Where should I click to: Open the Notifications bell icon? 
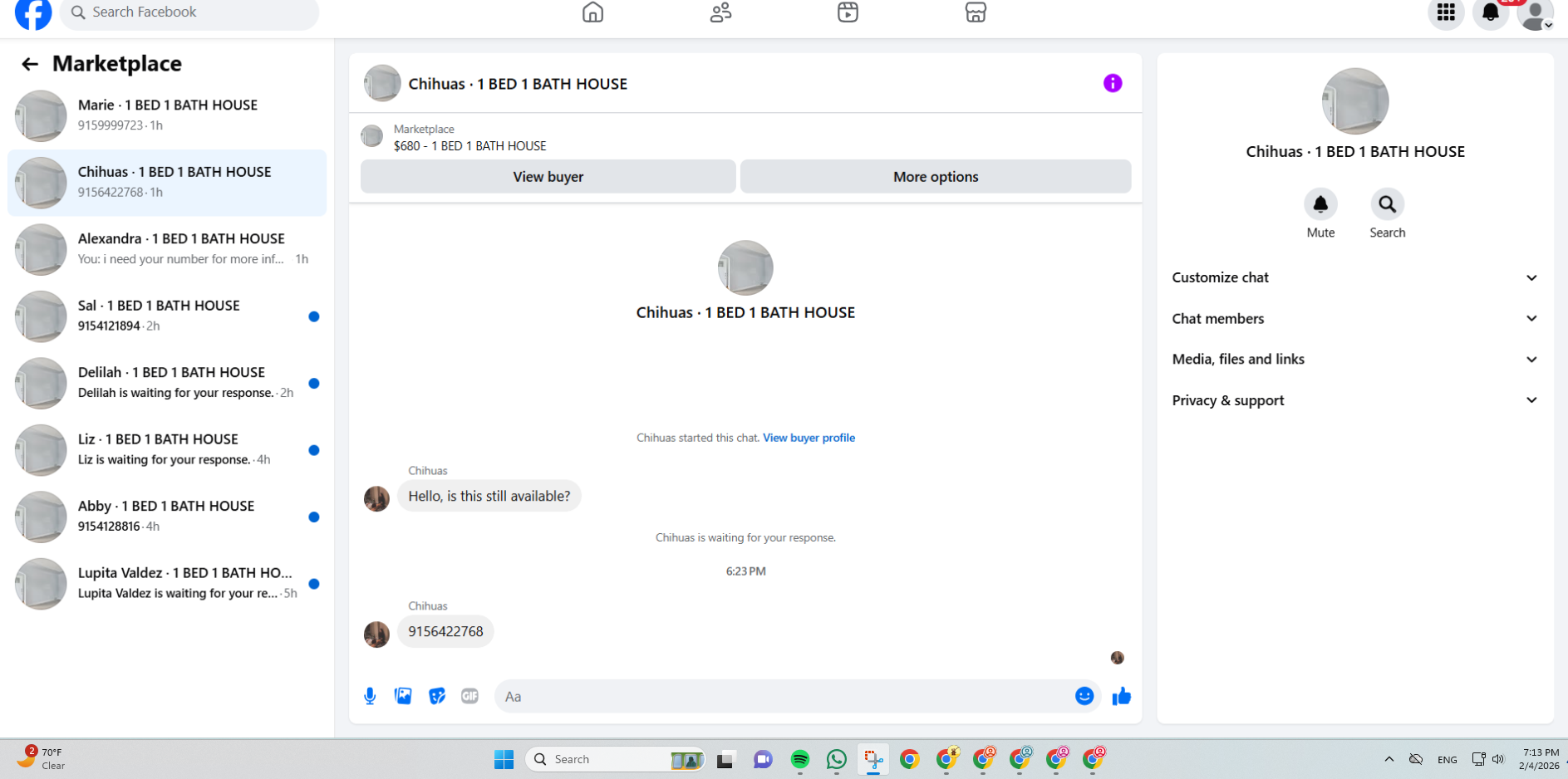tap(1491, 12)
